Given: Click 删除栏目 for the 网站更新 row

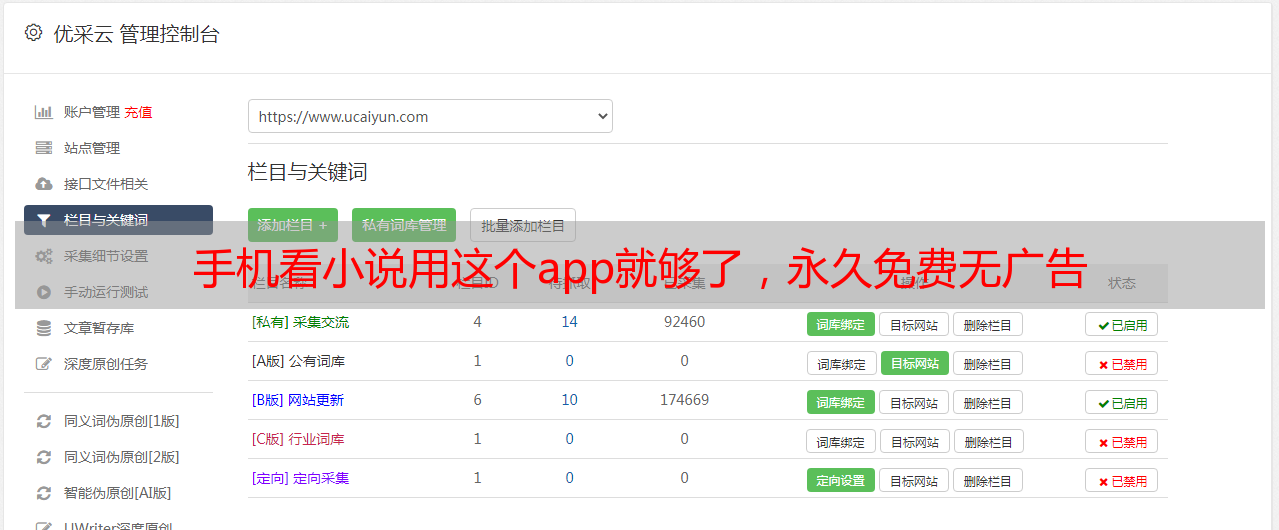Looking at the screenshot, I should [x=987, y=402].
